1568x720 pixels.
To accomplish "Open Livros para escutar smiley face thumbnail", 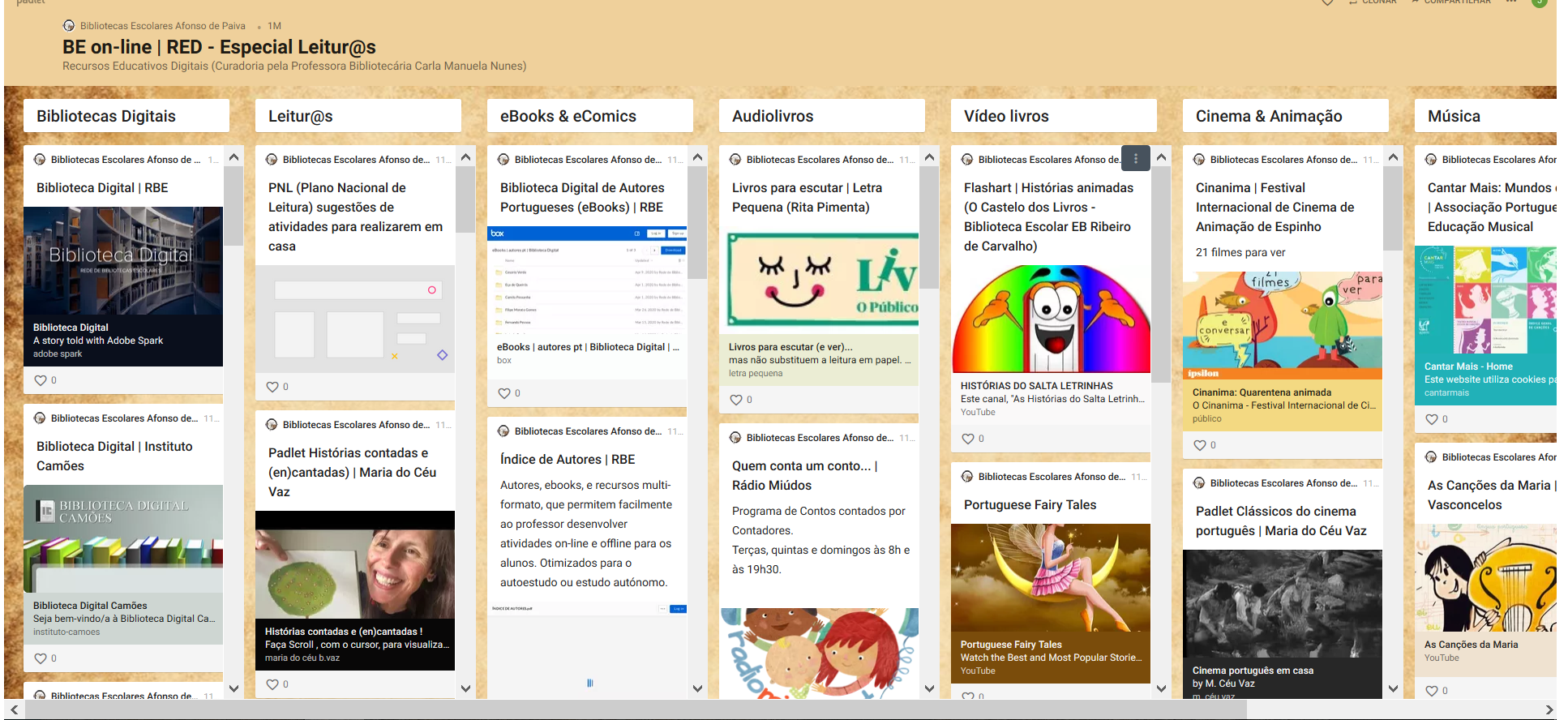I will 819,281.
